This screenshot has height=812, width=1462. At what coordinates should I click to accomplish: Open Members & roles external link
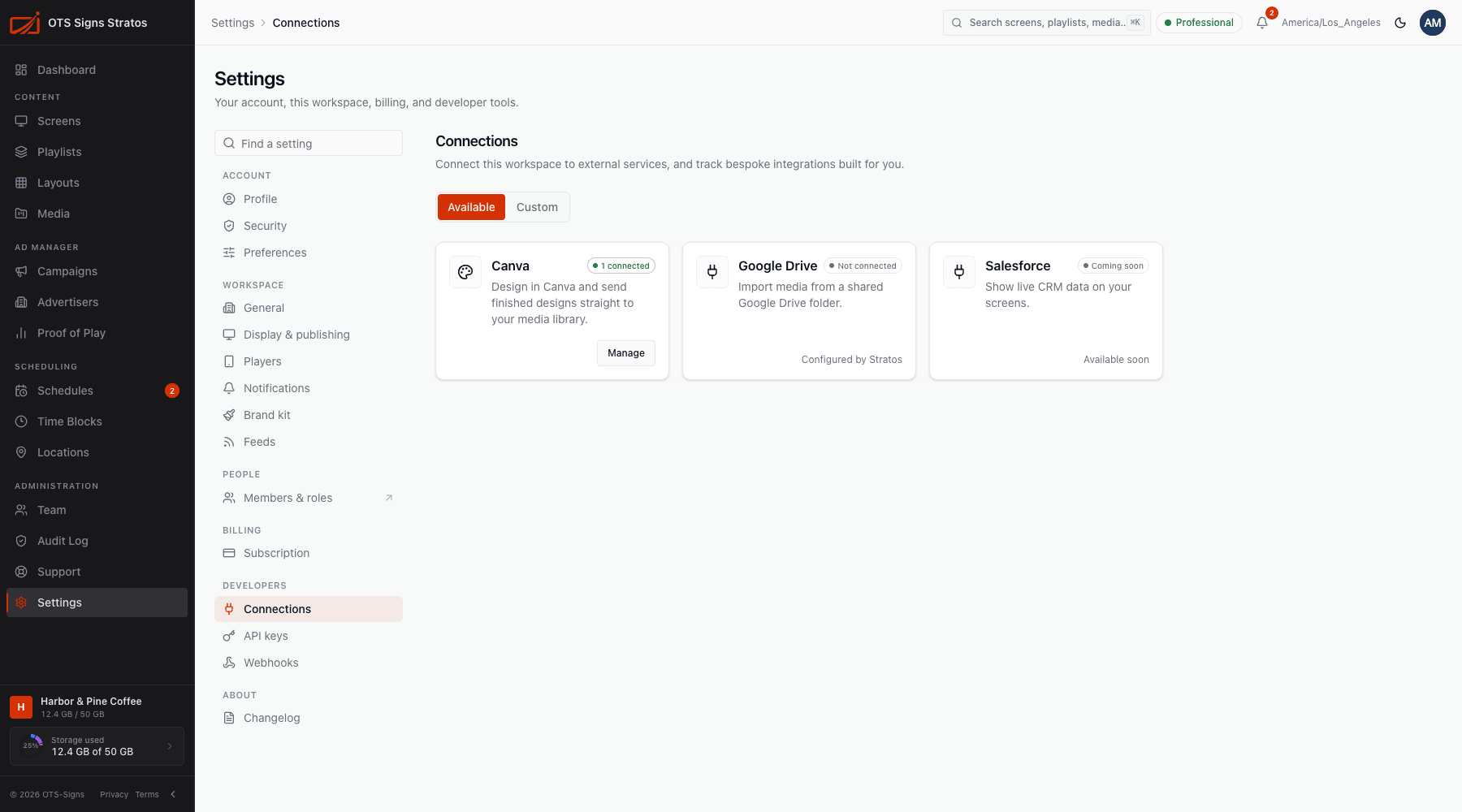309,498
